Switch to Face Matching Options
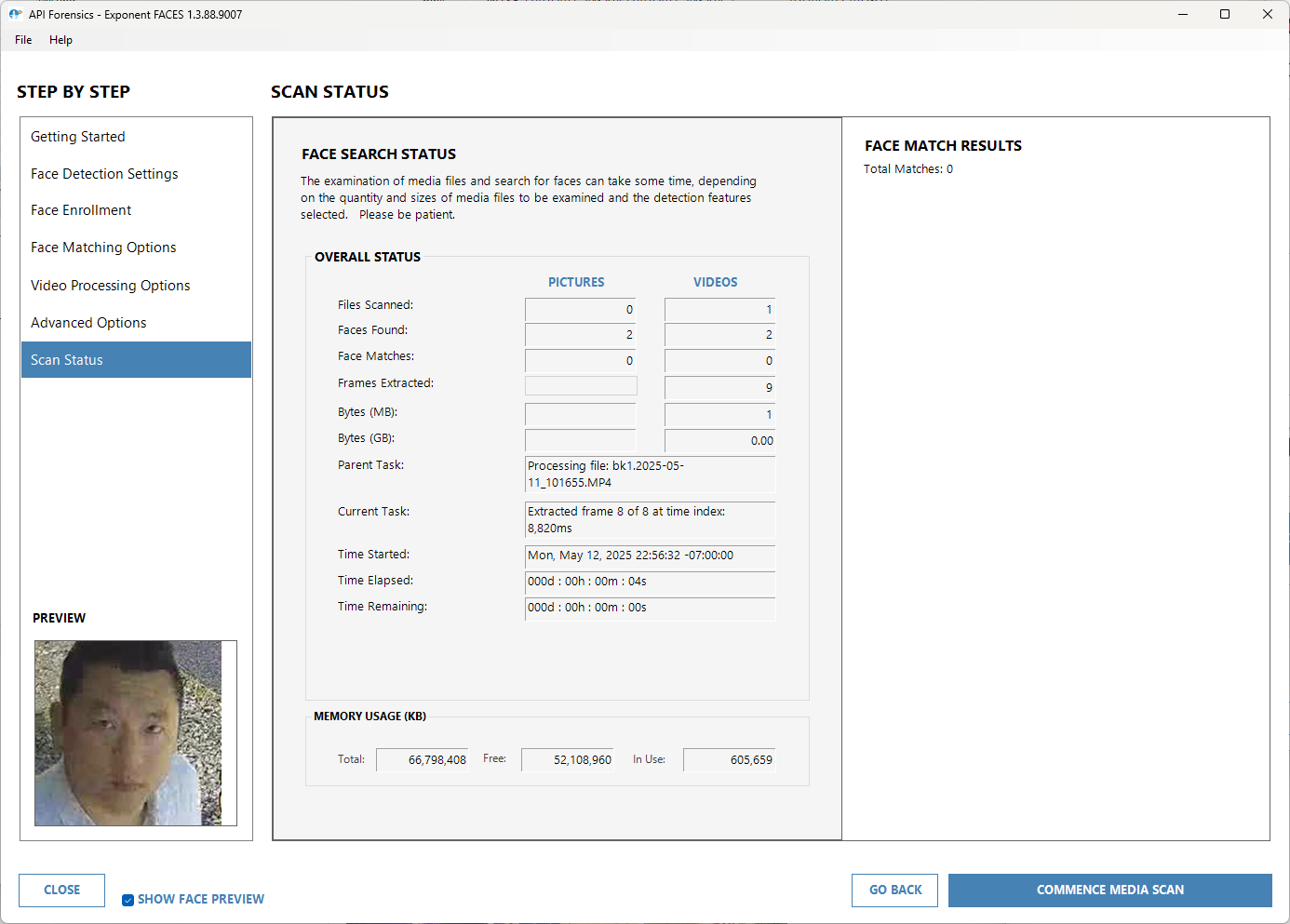The width and height of the screenshot is (1290, 924). pos(103,248)
